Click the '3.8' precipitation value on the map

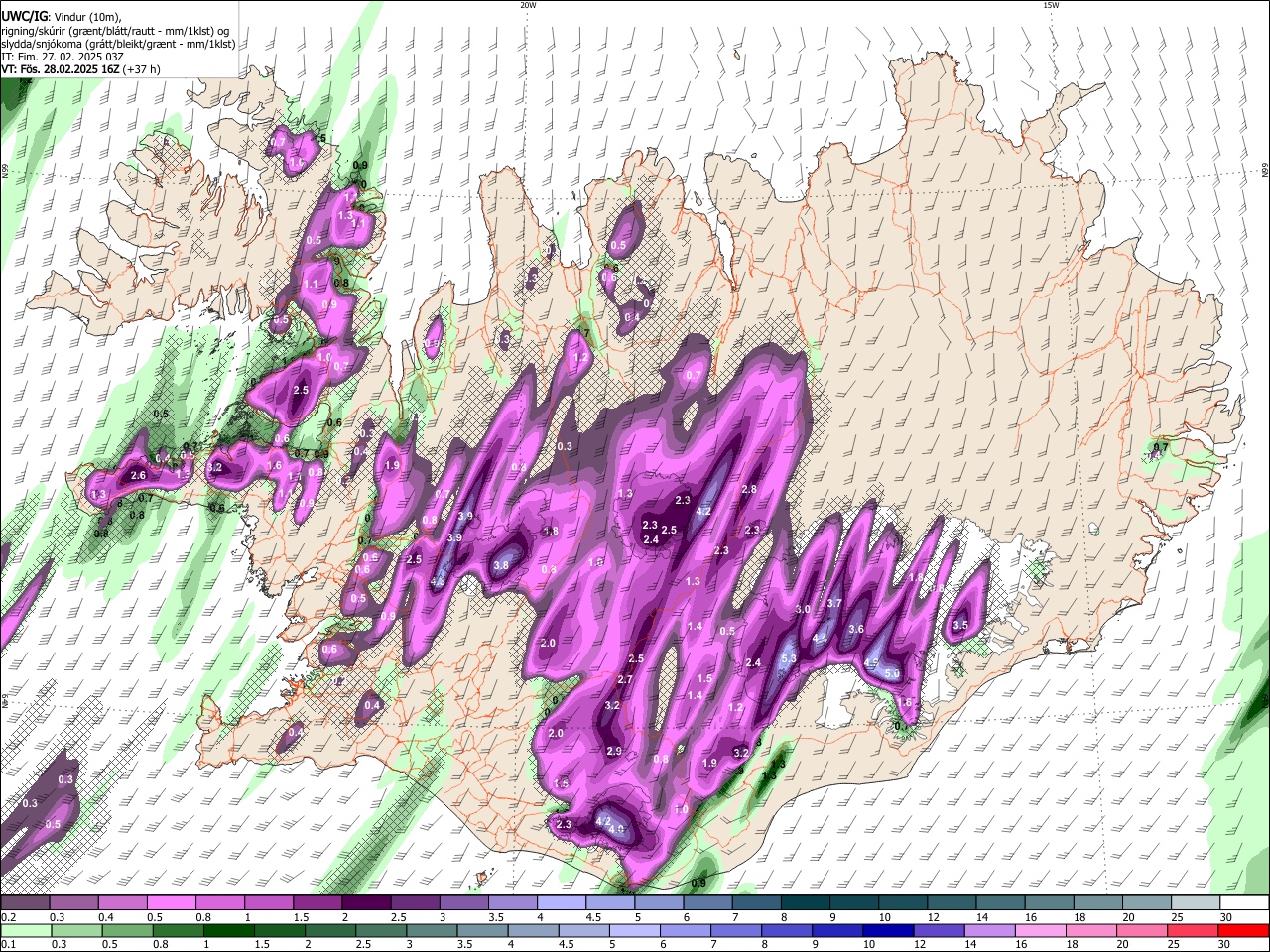pyautogui.click(x=501, y=566)
